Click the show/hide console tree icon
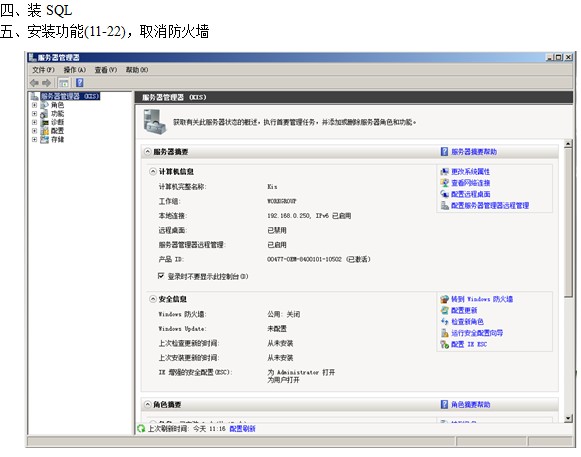The image size is (581, 457). tap(64, 83)
